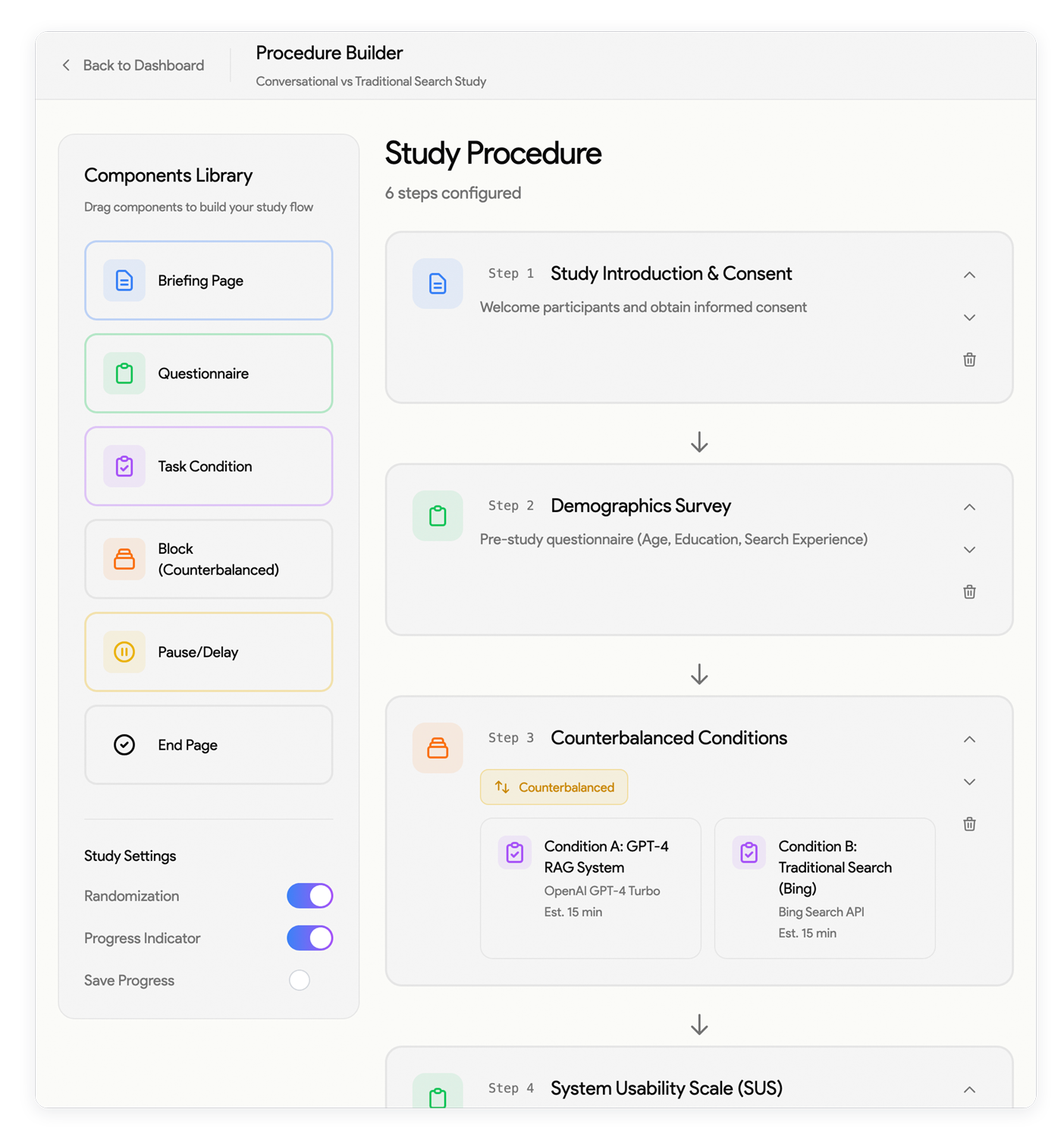Click the orange Counterbalanced Conditions step icon

click(438, 748)
